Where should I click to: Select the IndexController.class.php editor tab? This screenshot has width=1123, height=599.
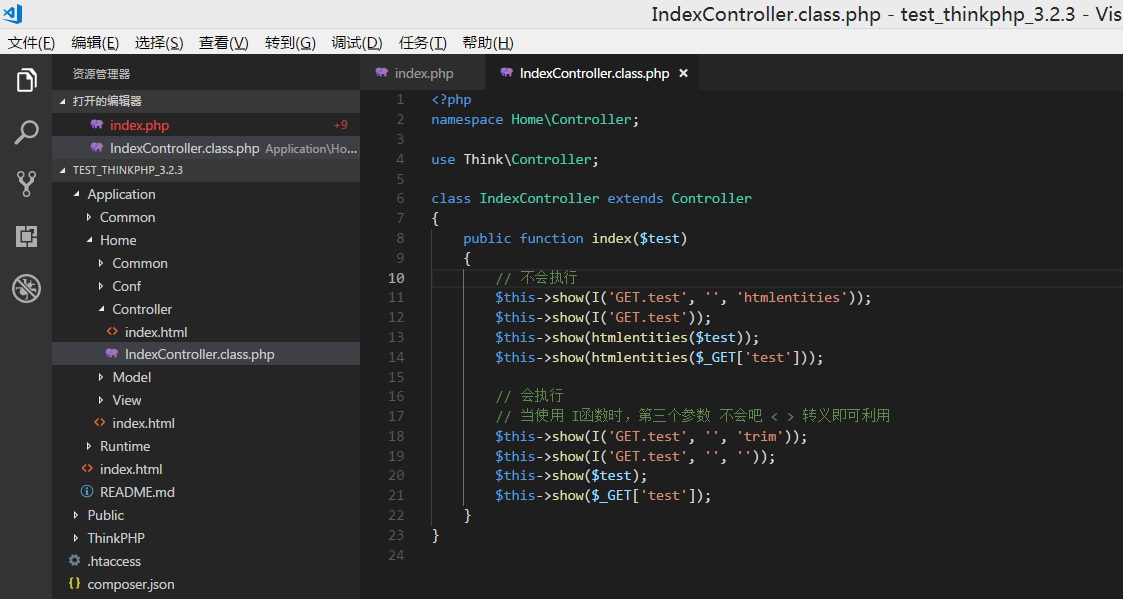[x=591, y=73]
